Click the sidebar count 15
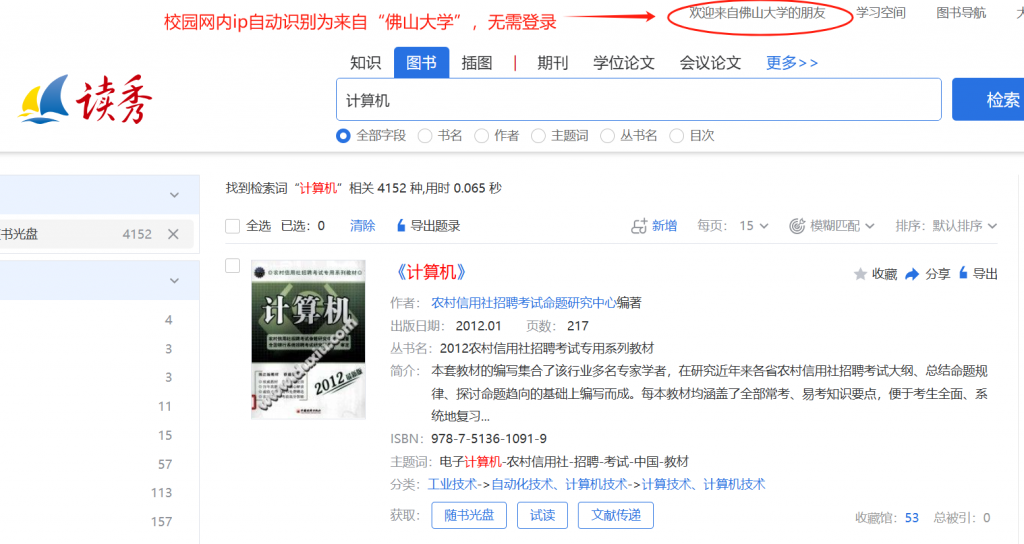This screenshot has width=1024, height=544. [165, 436]
